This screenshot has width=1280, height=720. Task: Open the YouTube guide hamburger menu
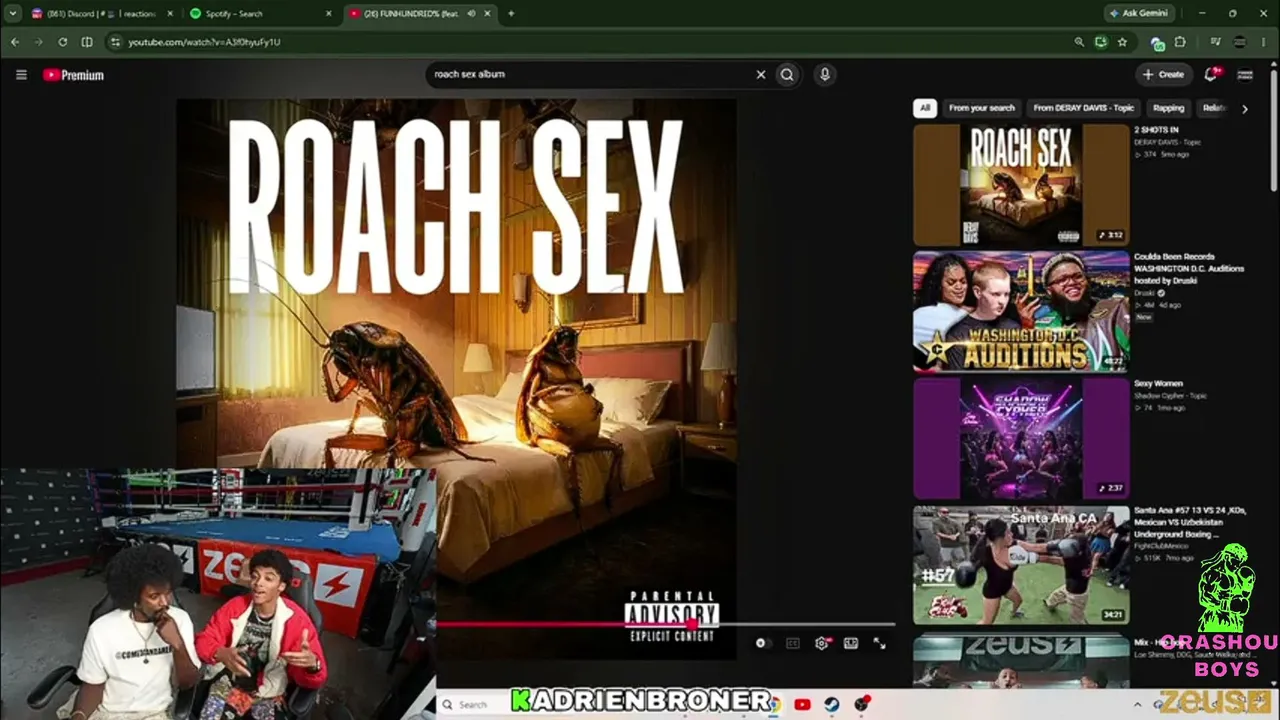click(21, 75)
